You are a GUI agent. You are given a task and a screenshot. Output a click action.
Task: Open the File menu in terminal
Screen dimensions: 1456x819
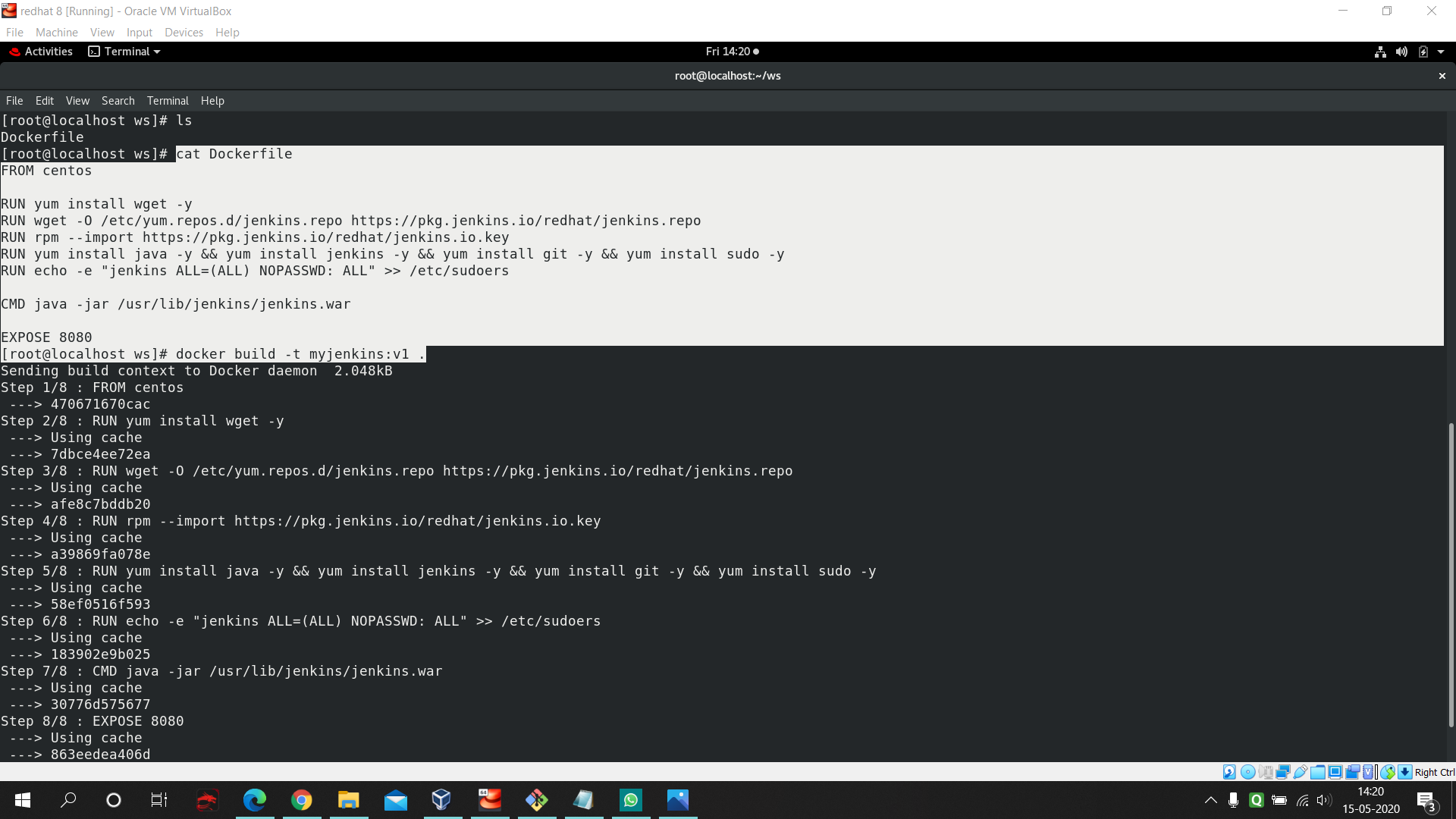click(x=13, y=99)
